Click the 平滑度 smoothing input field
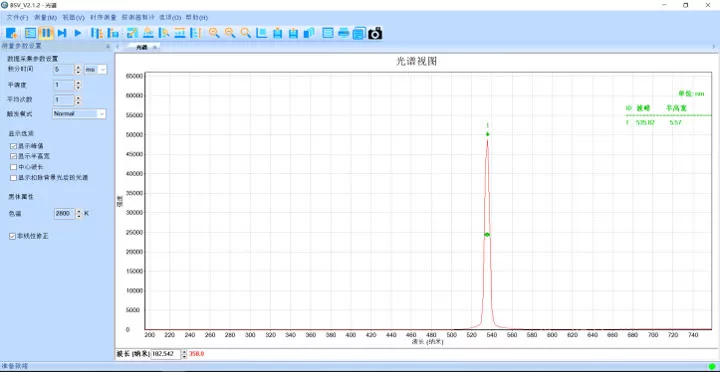The height and width of the screenshot is (372, 720). [x=63, y=85]
